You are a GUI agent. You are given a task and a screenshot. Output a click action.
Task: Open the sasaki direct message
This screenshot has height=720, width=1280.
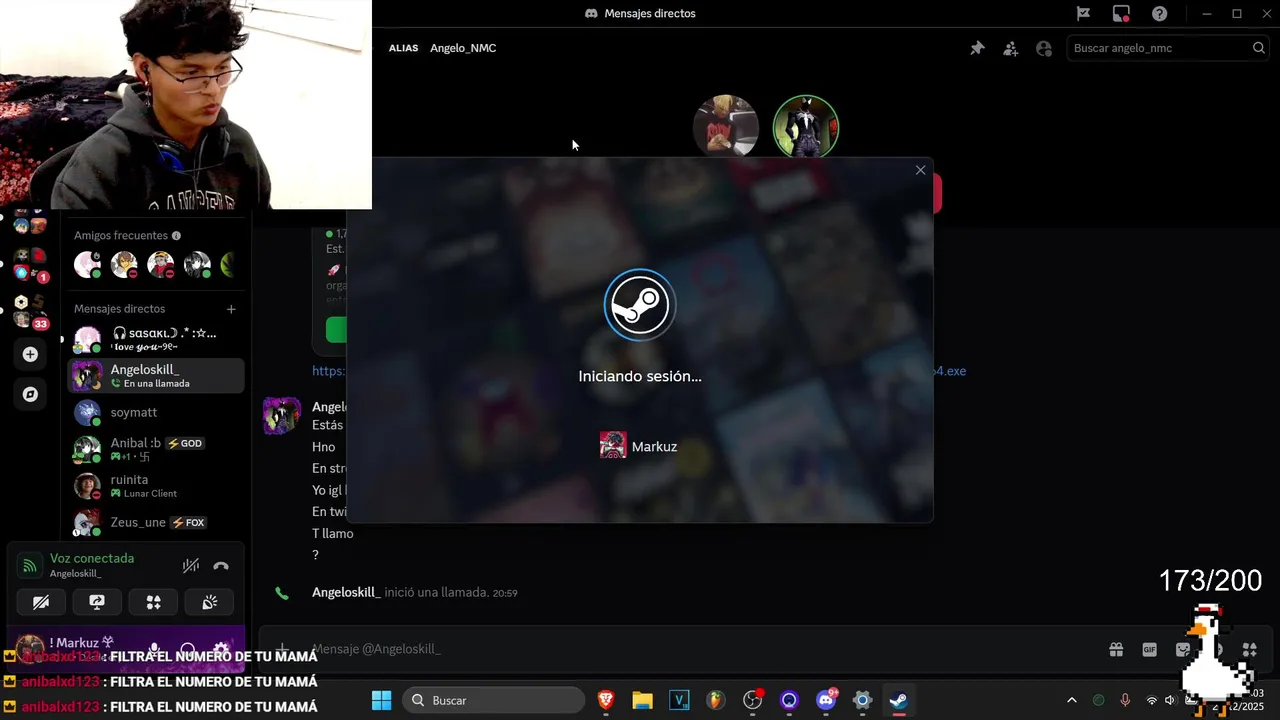pyautogui.click(x=156, y=339)
